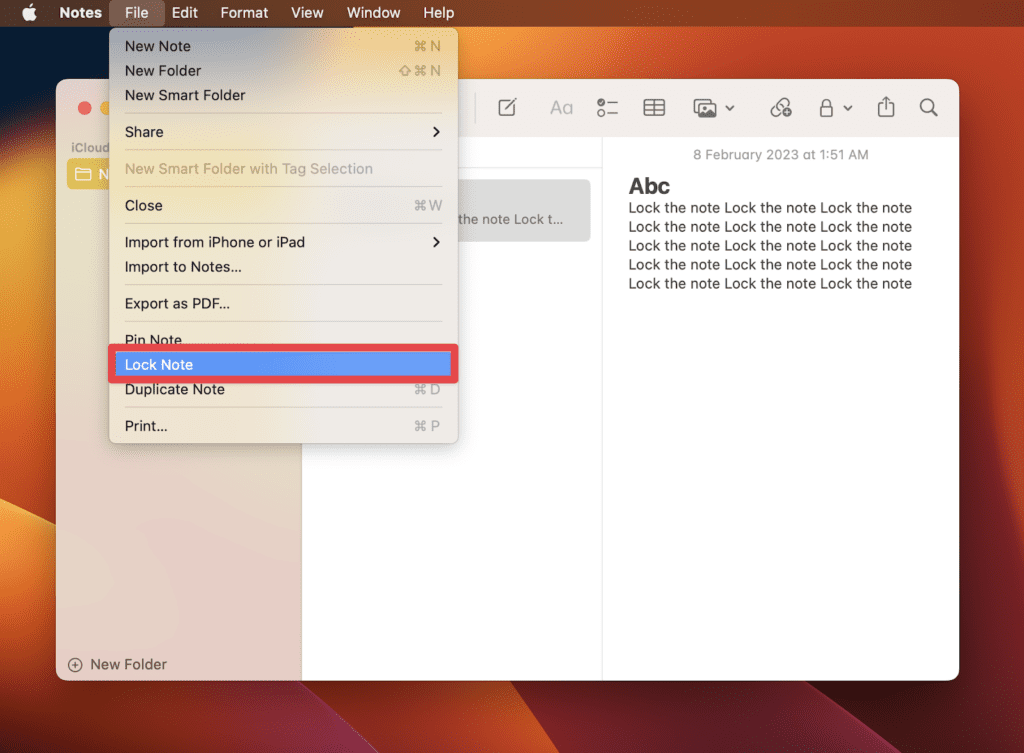Click the add link collaboration icon
Screen dimensions: 1024x753
[x=780, y=108]
